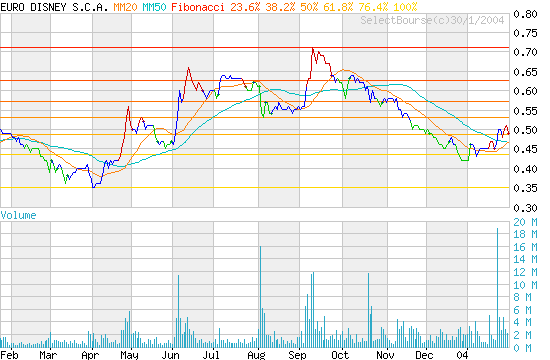Click the August volume spike bar near 16 M
The height and width of the screenshot is (360, 550).
pyautogui.click(x=260, y=297)
